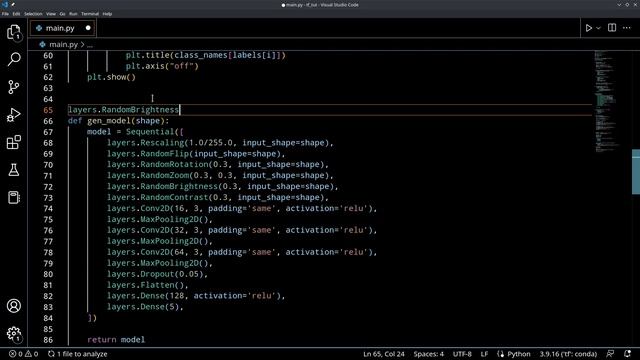Split the editor right
Image resolution: width=640 pixels, height=360 pixels.
click(612, 28)
